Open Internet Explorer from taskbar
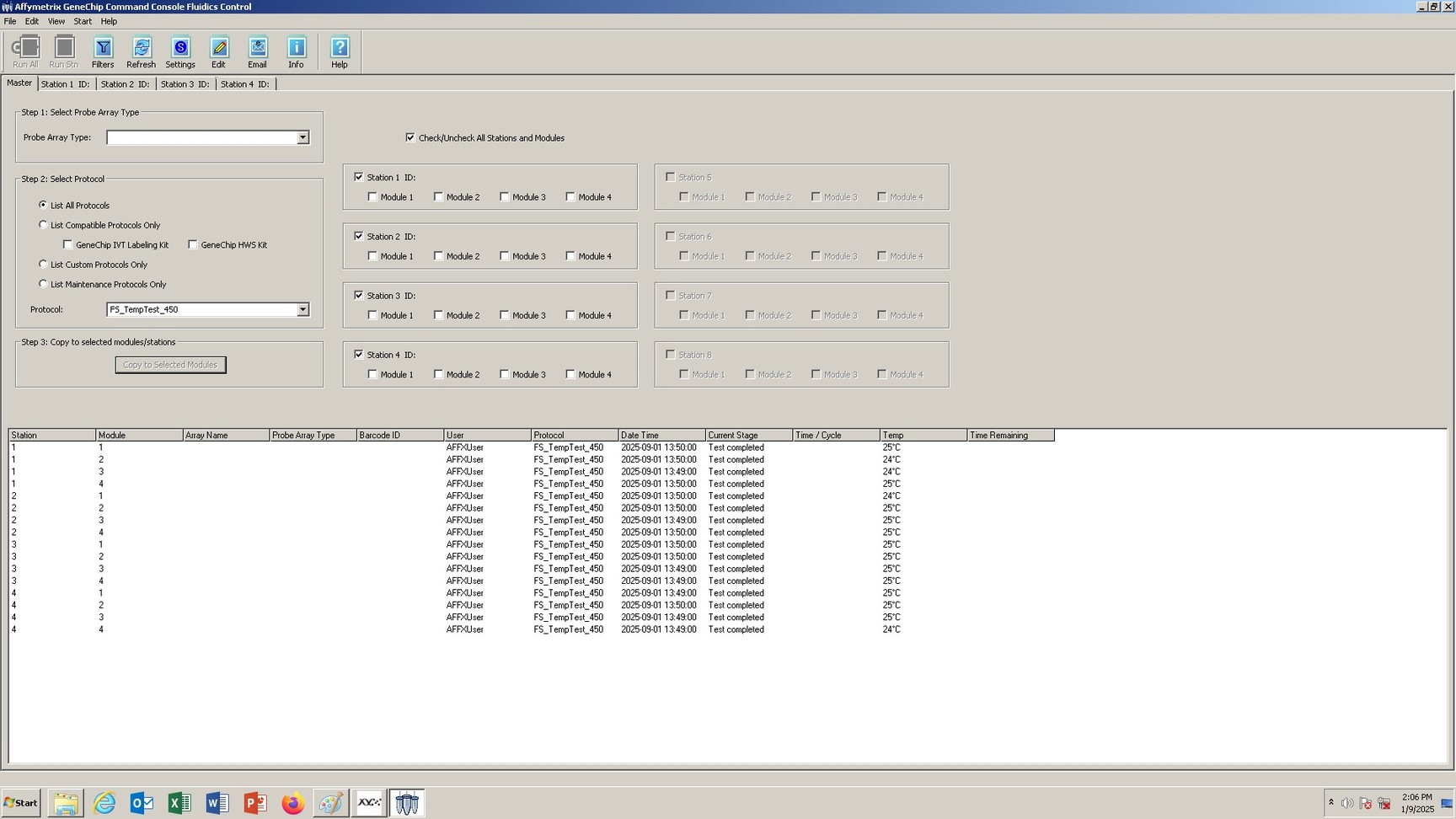This screenshot has height=819, width=1456. click(x=104, y=803)
